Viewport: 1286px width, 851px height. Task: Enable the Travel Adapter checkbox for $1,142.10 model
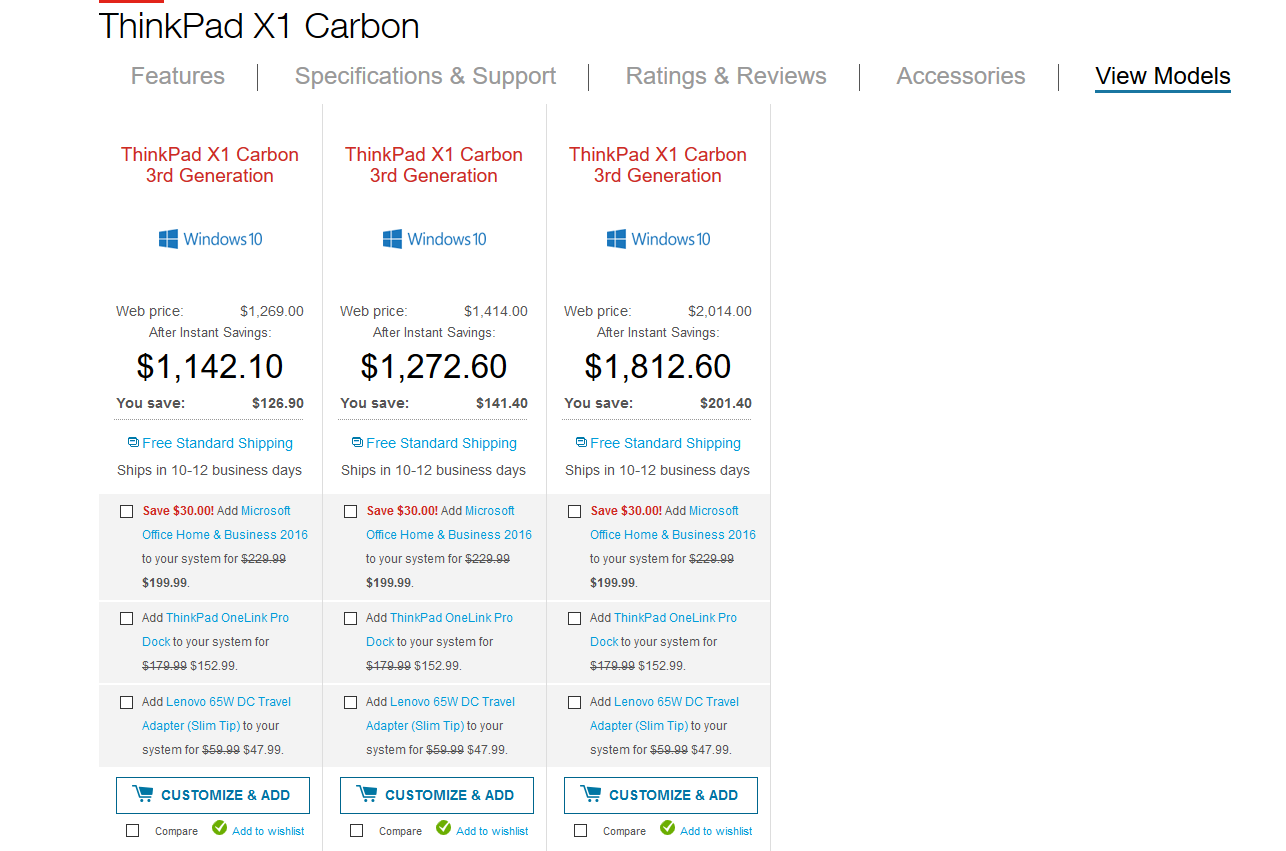(126, 702)
